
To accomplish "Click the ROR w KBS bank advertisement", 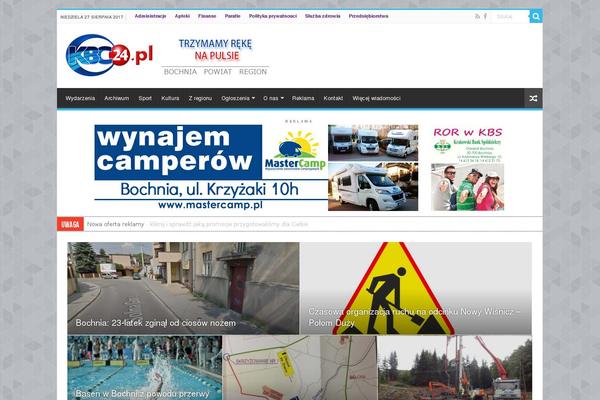I will click(x=467, y=169).
